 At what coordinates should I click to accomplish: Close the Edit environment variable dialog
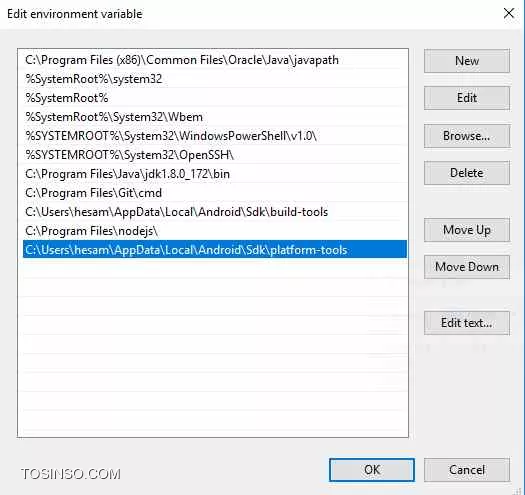point(509,13)
